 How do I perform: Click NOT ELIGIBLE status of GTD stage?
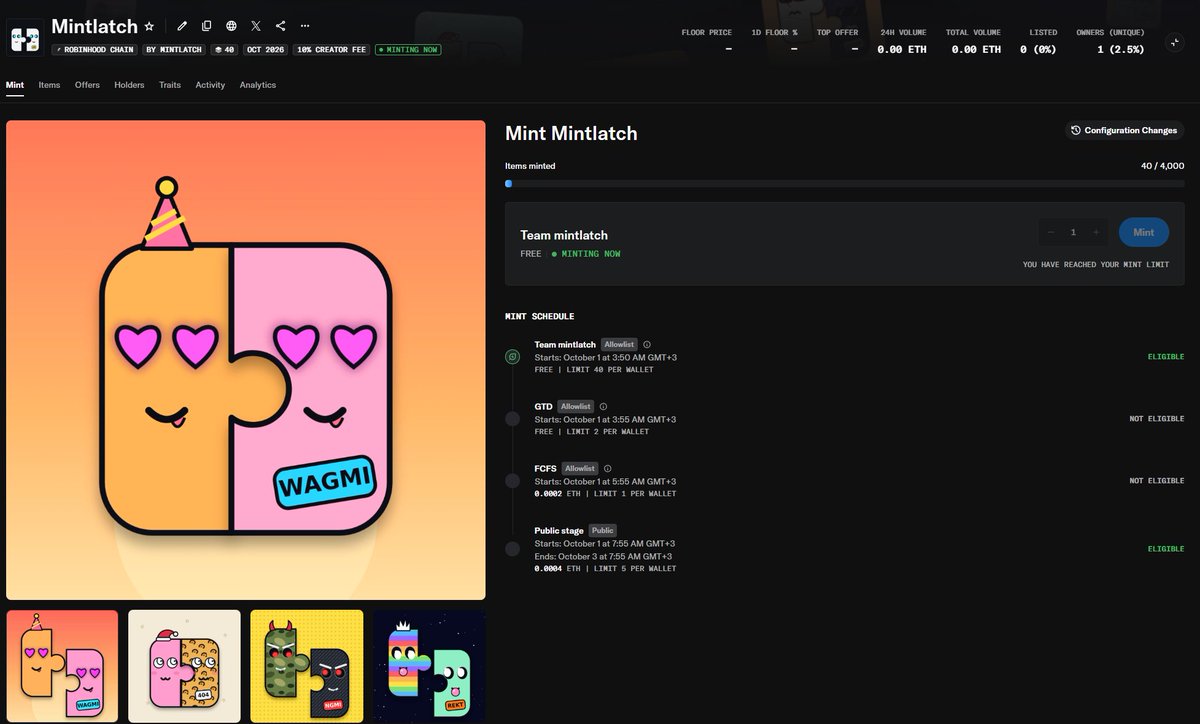[x=1157, y=419]
